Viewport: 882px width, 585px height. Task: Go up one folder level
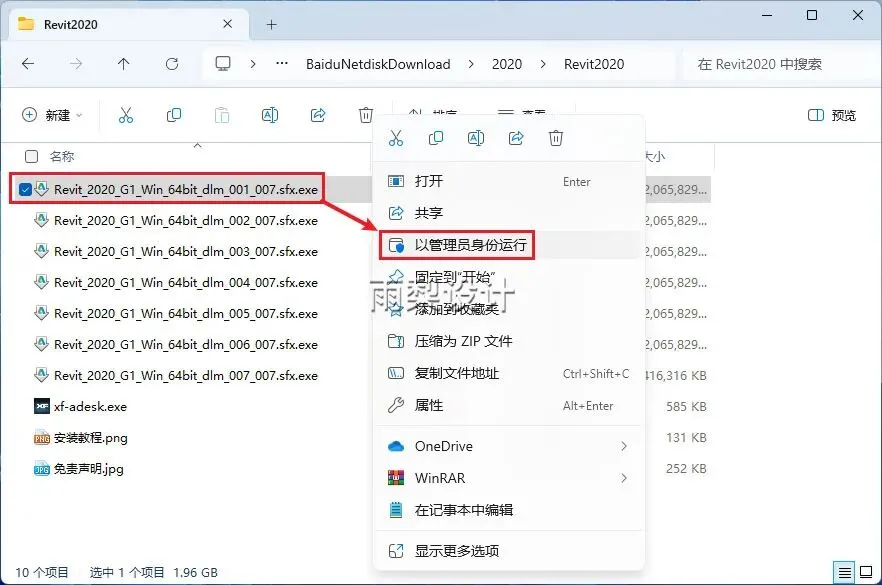point(124,64)
